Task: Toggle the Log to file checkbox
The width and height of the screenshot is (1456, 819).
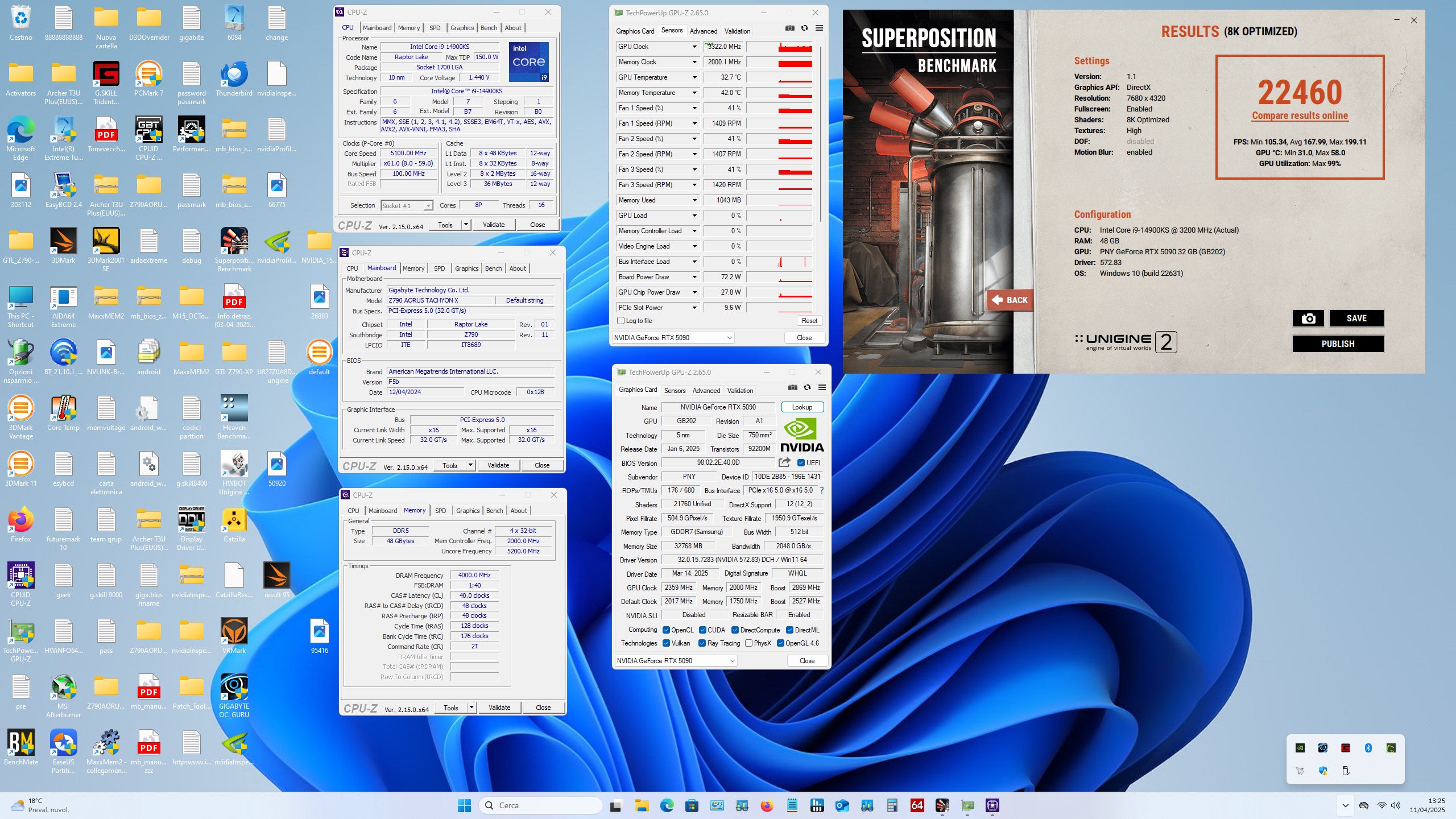Action: (621, 321)
